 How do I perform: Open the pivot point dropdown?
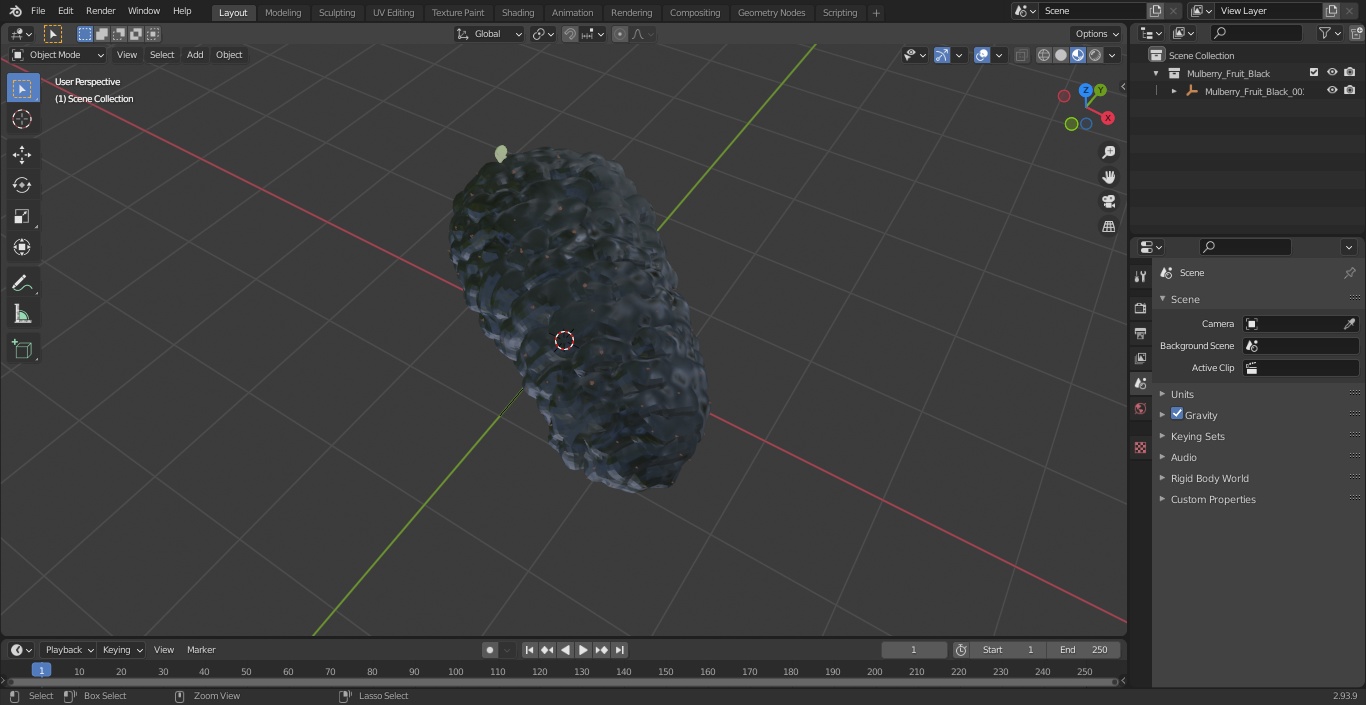pos(543,34)
